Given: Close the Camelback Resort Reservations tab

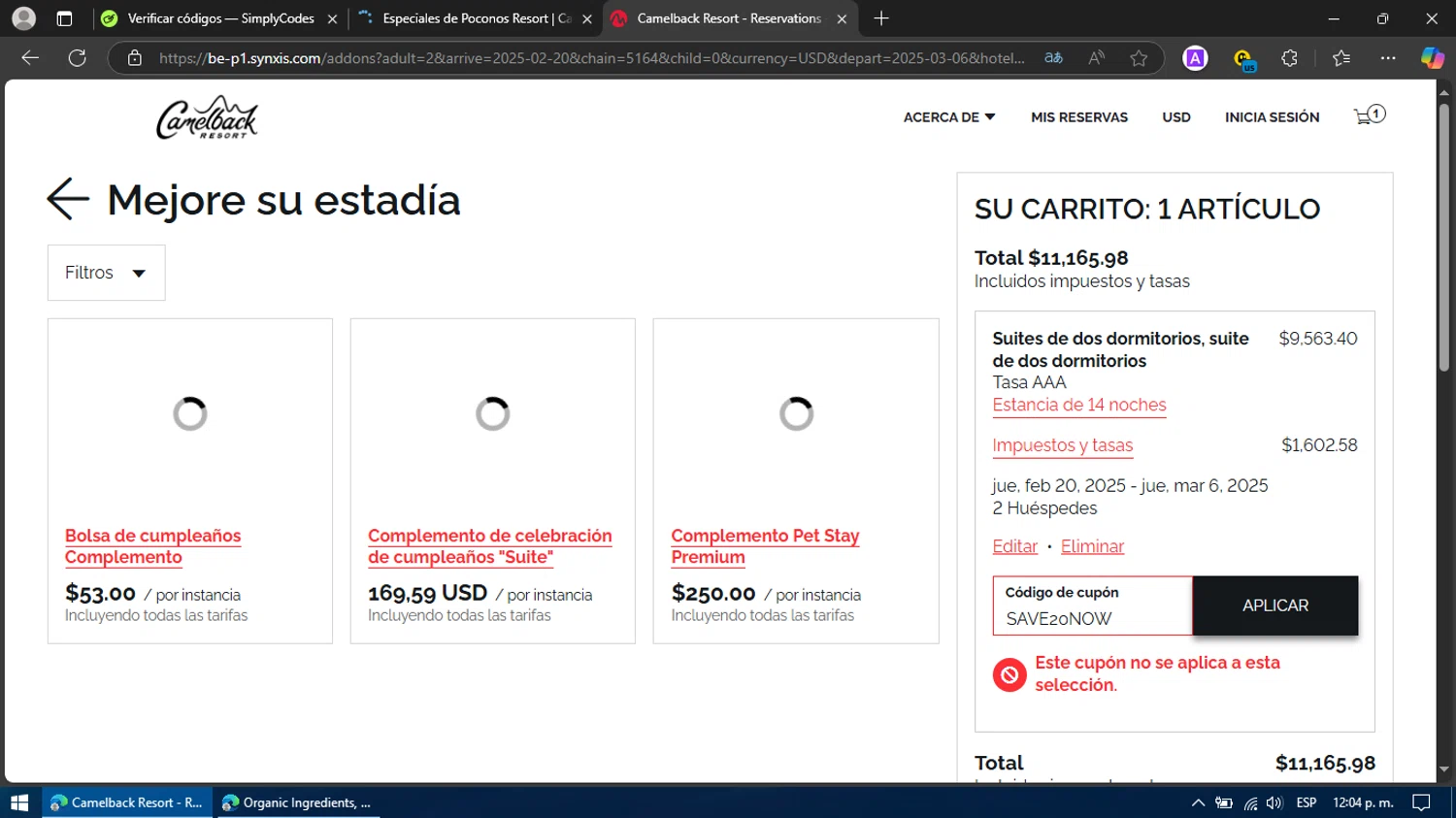Looking at the screenshot, I should [842, 18].
